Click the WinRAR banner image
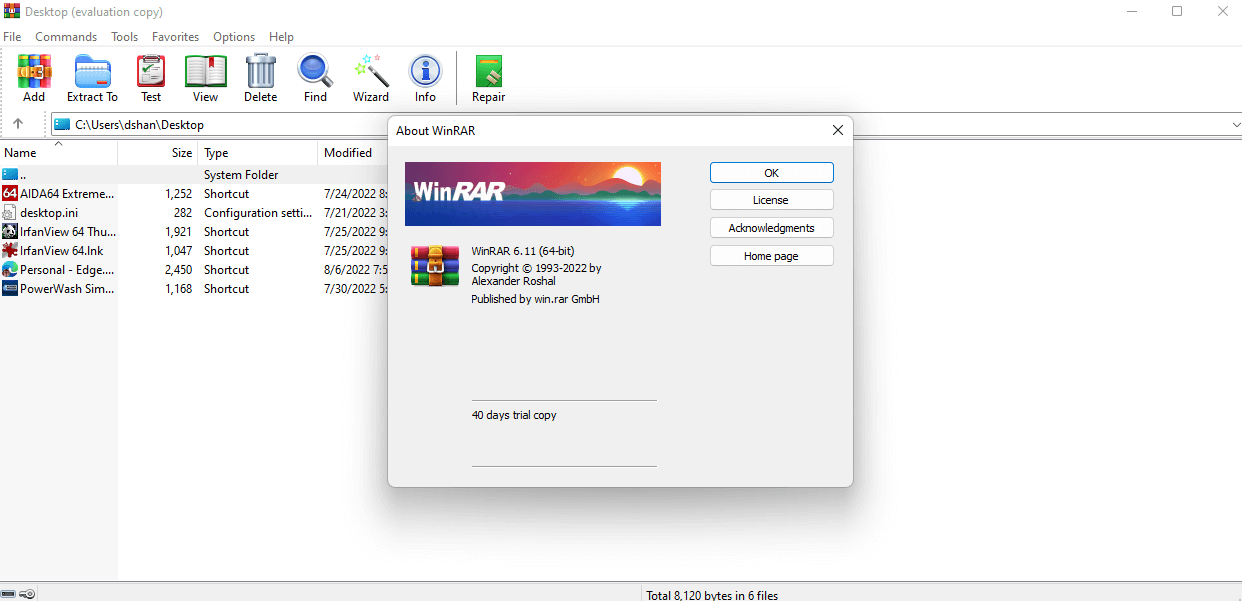 [x=533, y=194]
